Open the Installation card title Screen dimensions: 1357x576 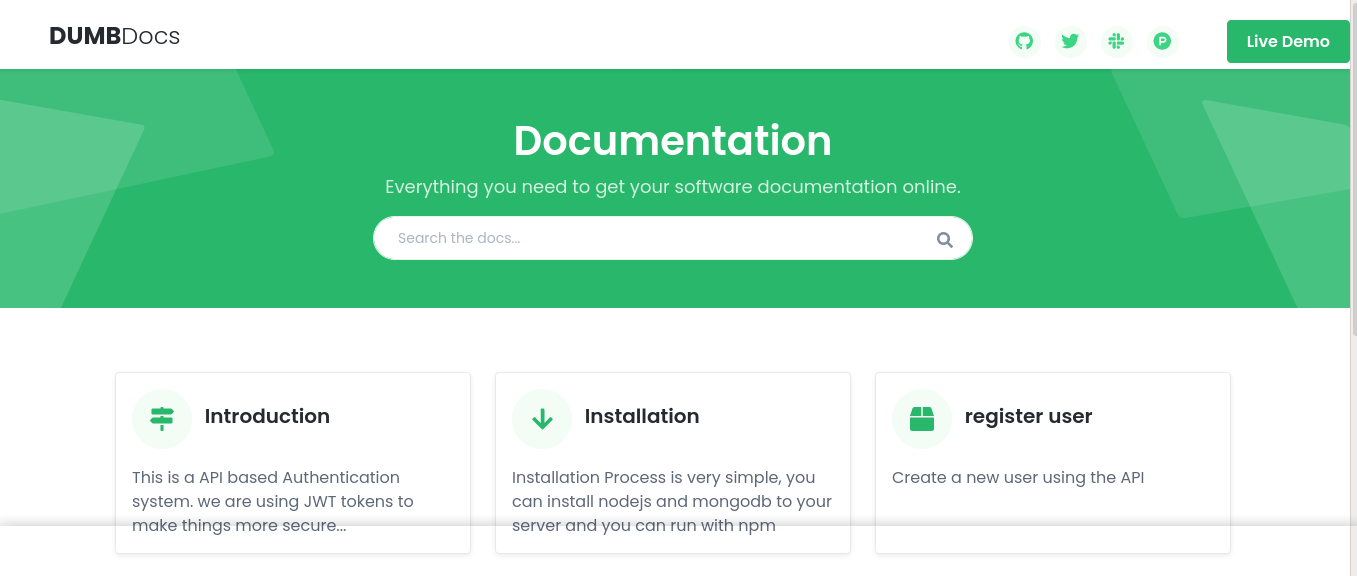642,416
